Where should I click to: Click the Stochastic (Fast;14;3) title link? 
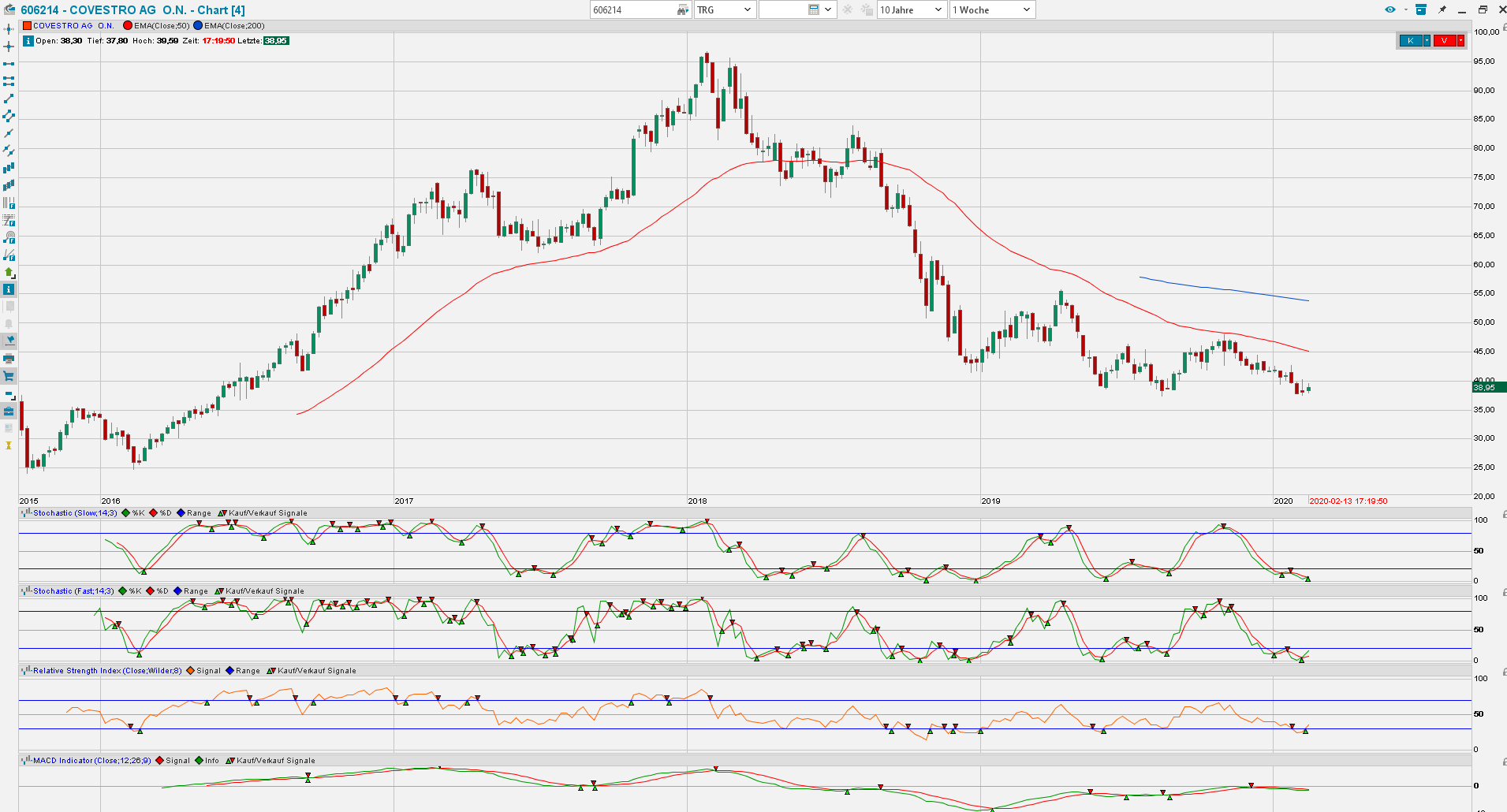pos(73,591)
